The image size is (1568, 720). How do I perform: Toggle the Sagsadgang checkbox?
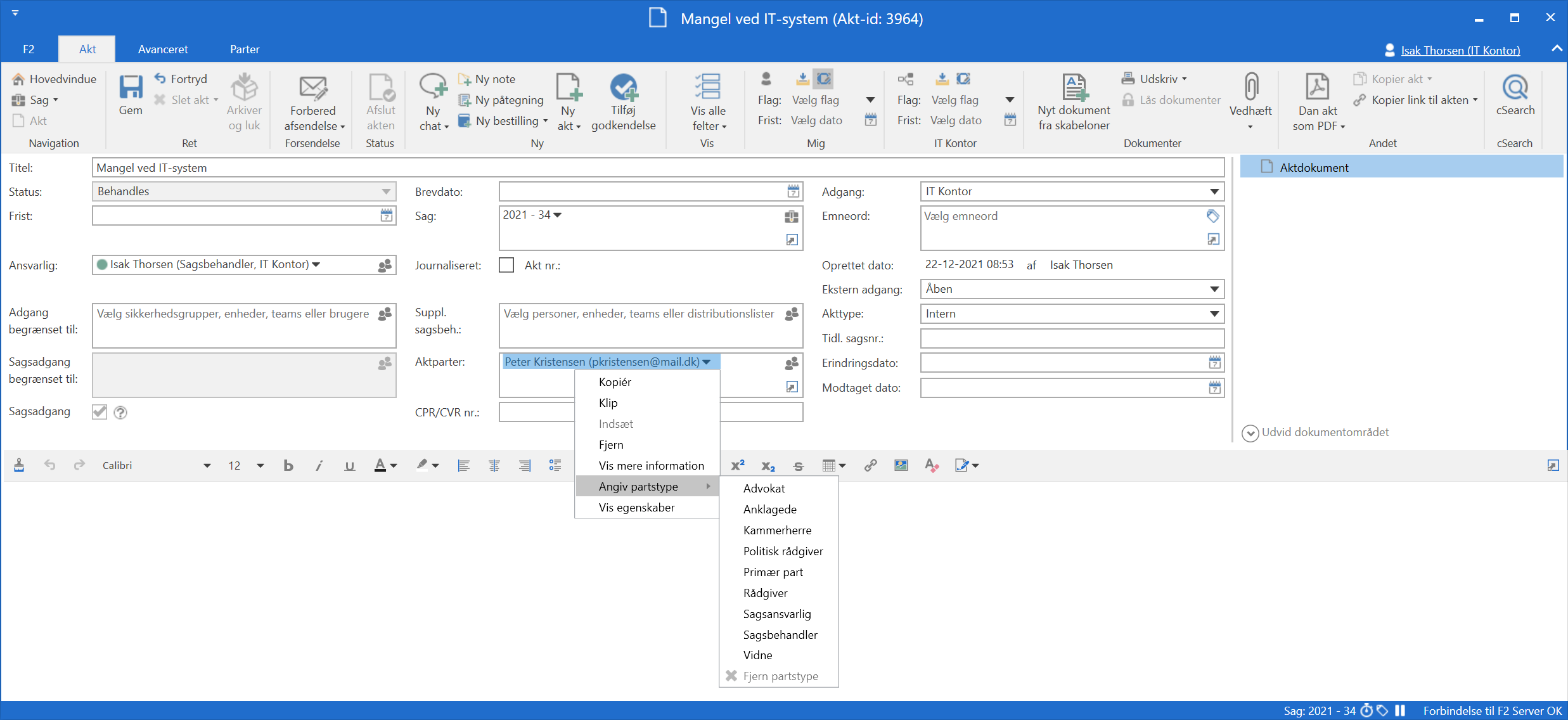[100, 412]
